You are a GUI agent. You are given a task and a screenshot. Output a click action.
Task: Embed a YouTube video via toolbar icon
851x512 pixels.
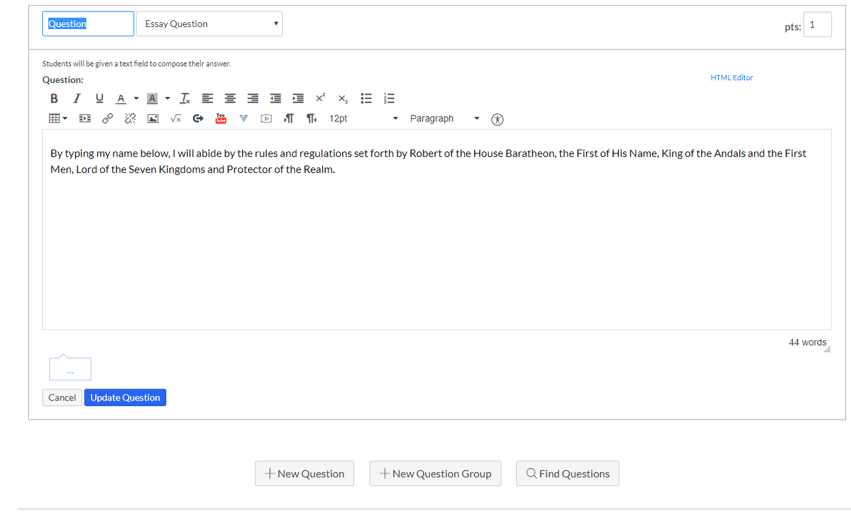(221, 119)
